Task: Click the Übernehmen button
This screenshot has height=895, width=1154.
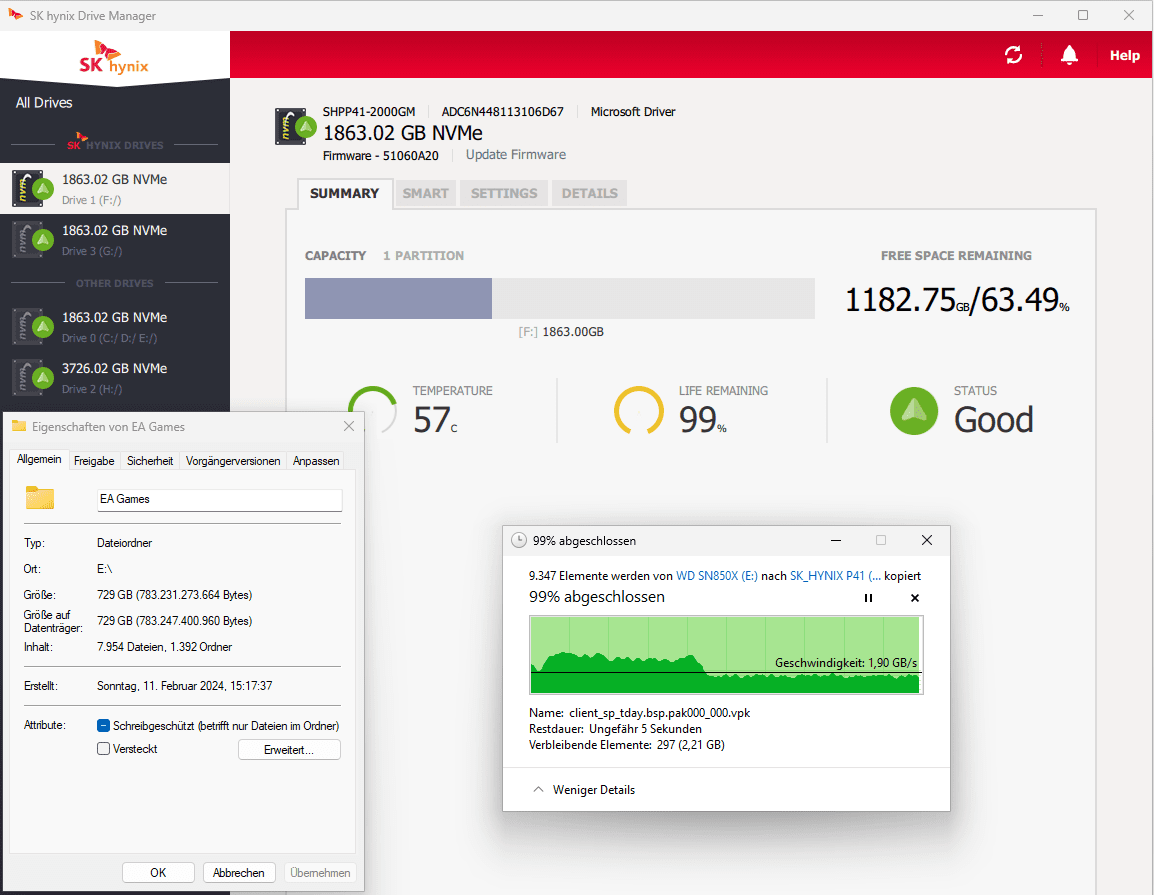Action: point(320,873)
